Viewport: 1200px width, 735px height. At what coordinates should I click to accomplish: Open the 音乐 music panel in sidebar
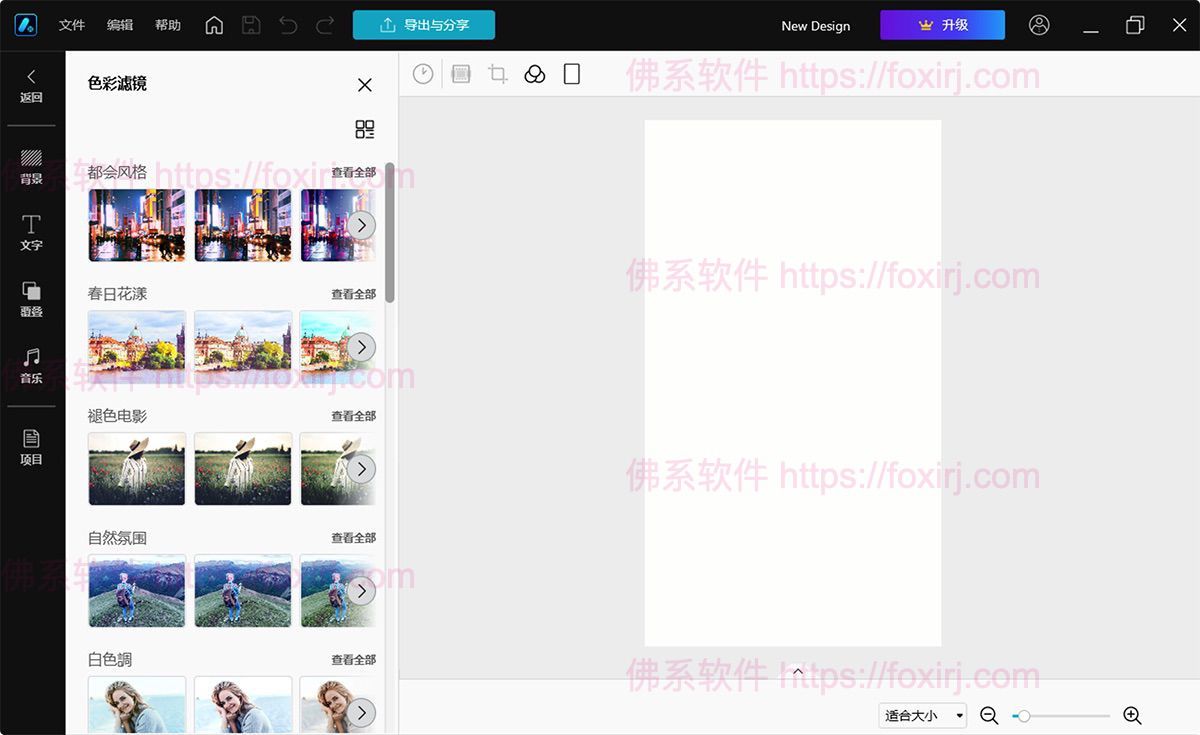(x=30, y=368)
